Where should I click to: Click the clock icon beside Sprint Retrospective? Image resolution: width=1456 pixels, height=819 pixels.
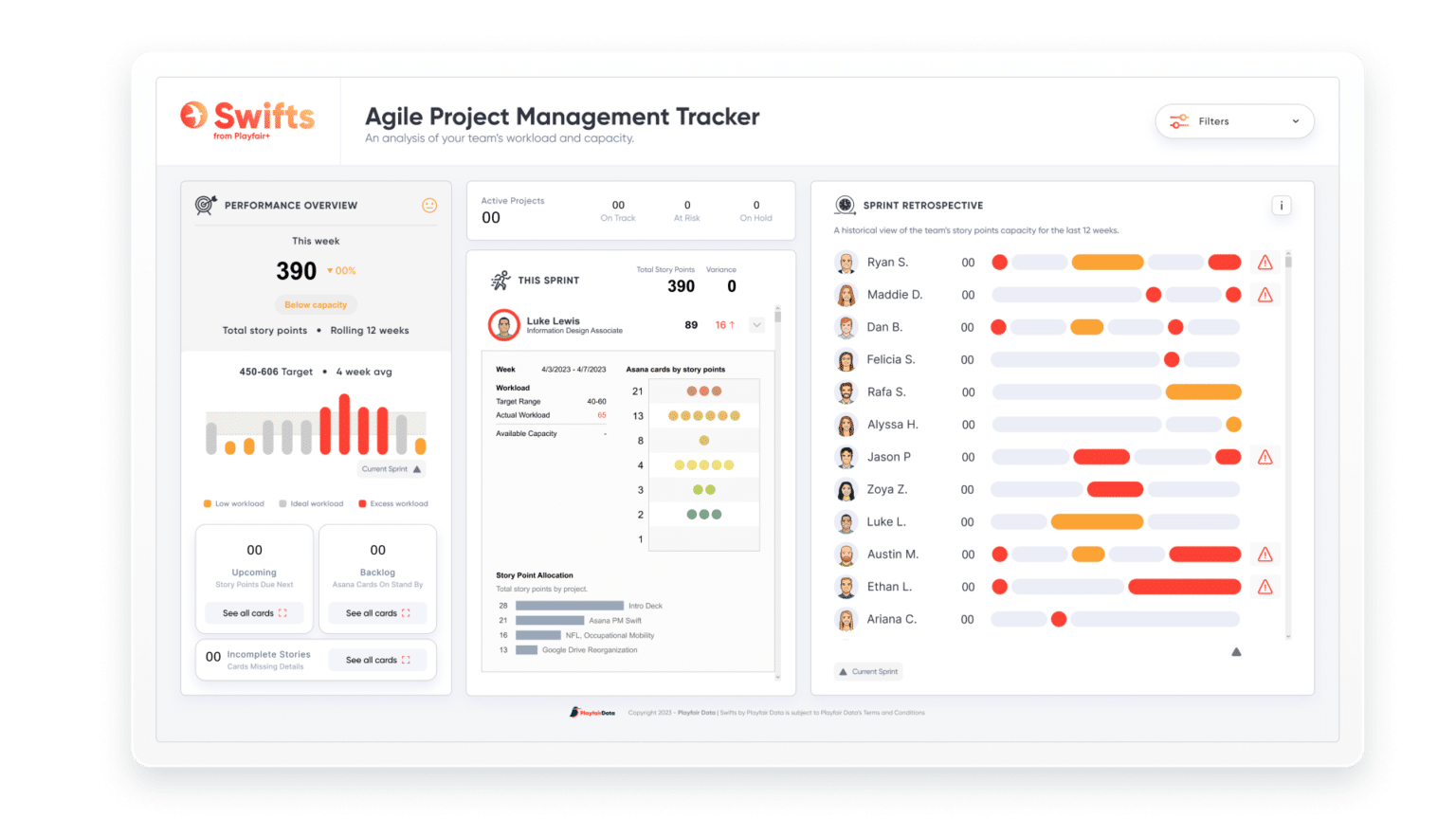pyautogui.click(x=843, y=205)
